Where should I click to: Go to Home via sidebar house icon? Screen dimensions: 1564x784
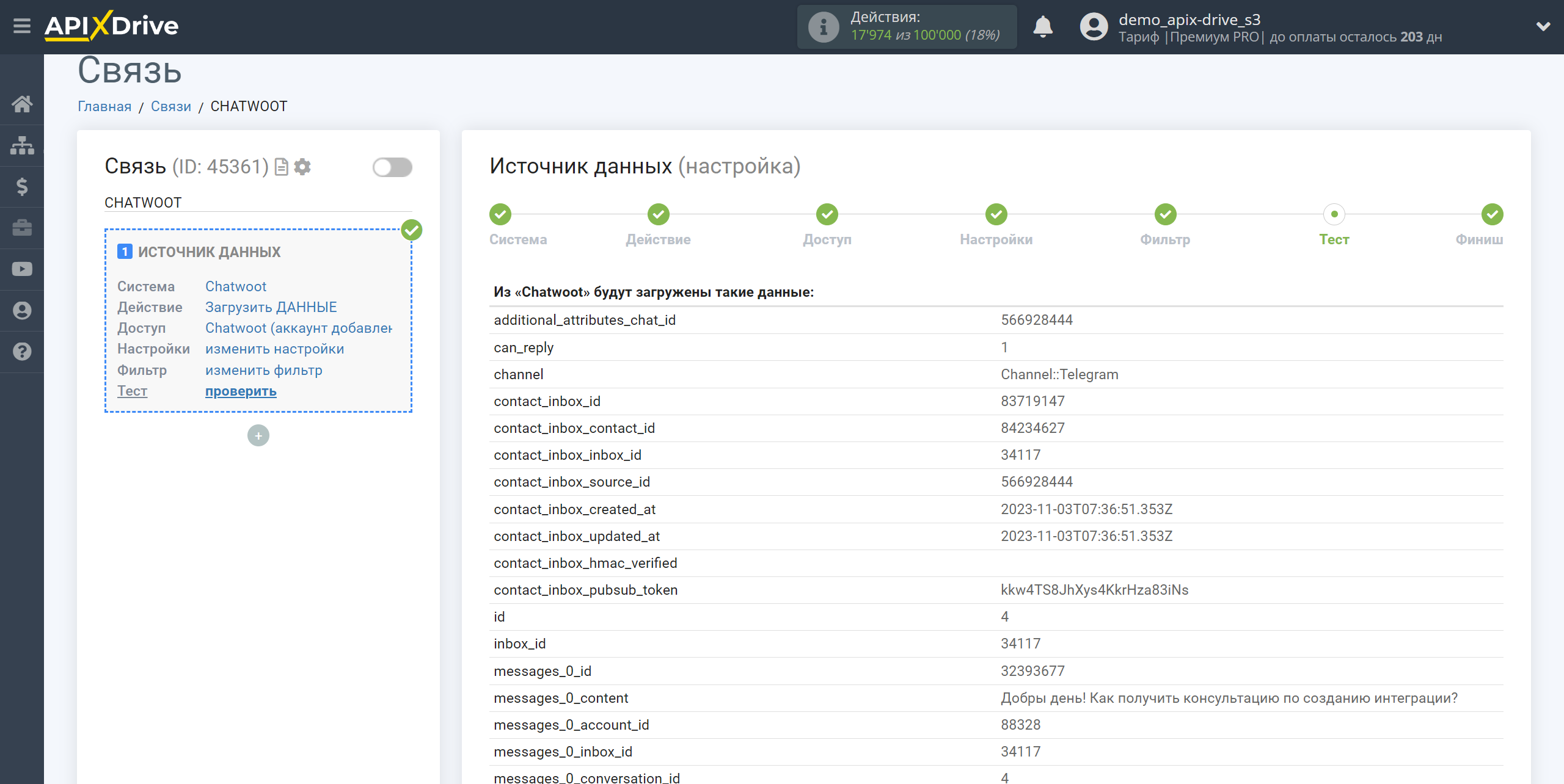pos(22,104)
